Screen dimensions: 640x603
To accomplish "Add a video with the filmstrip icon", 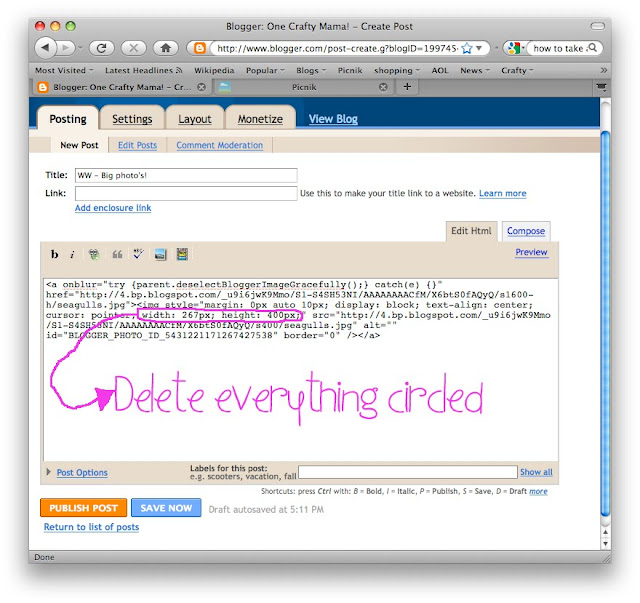I will [182, 254].
